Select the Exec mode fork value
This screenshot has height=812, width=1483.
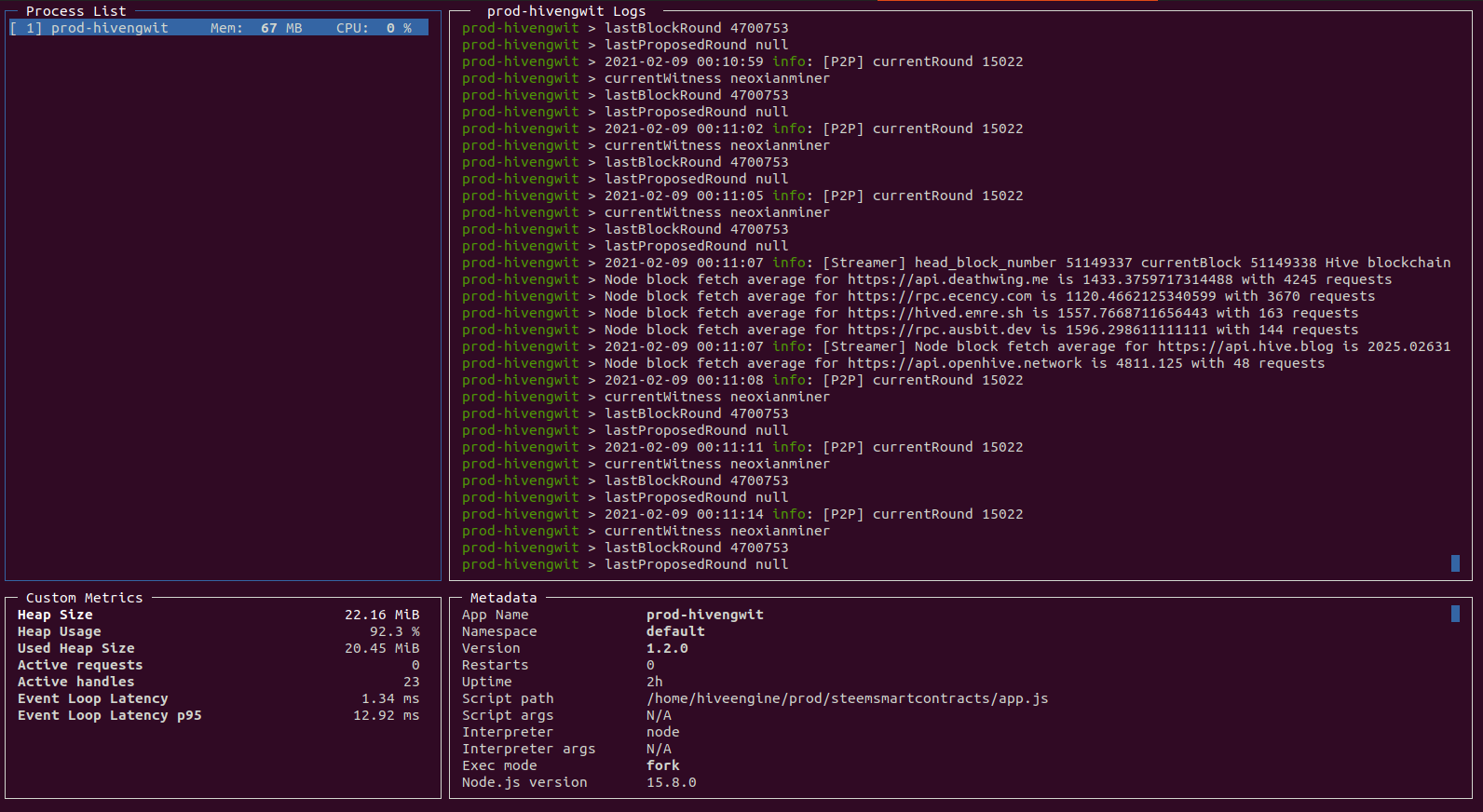click(x=662, y=765)
